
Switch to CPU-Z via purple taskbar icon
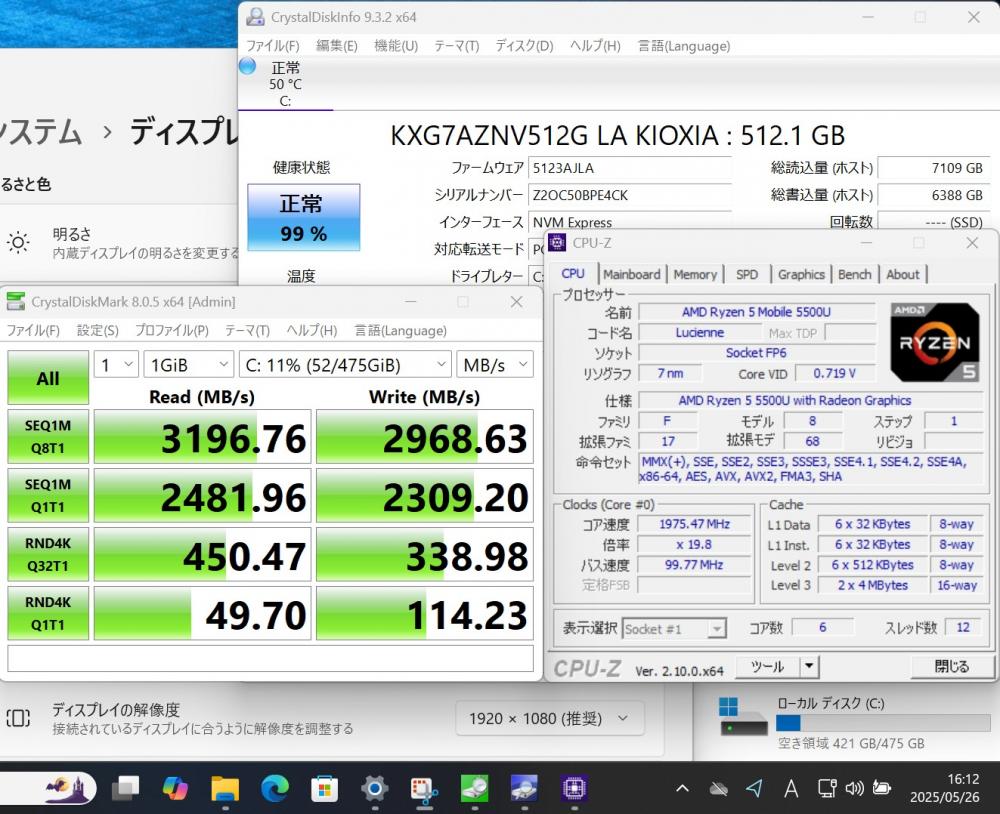coord(574,788)
